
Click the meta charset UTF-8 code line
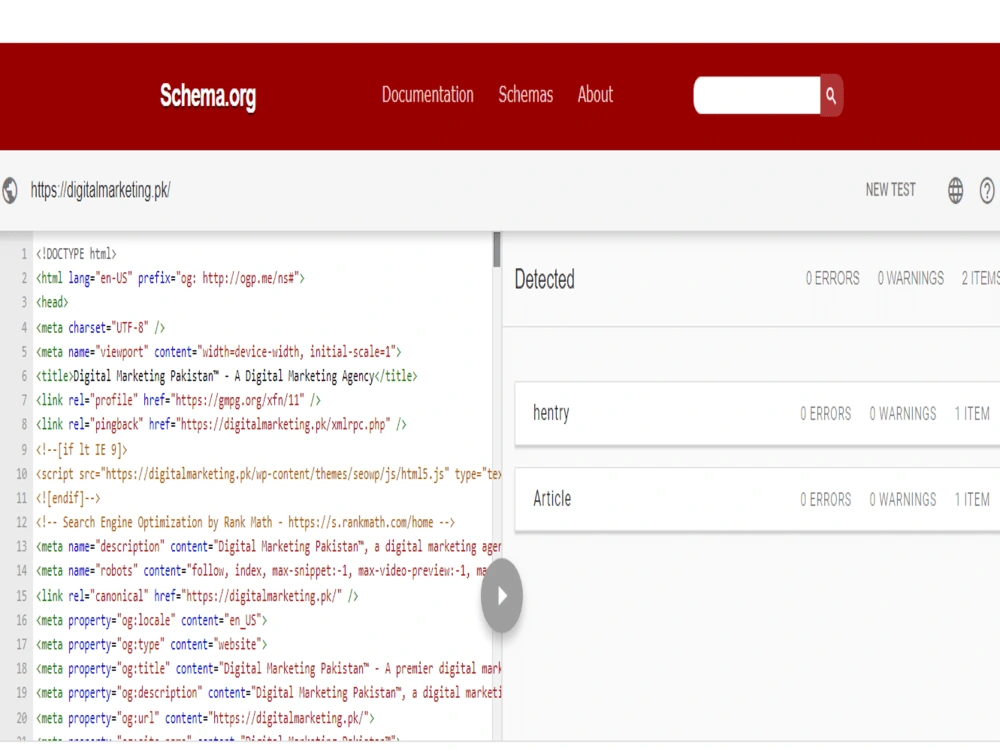coord(100,327)
